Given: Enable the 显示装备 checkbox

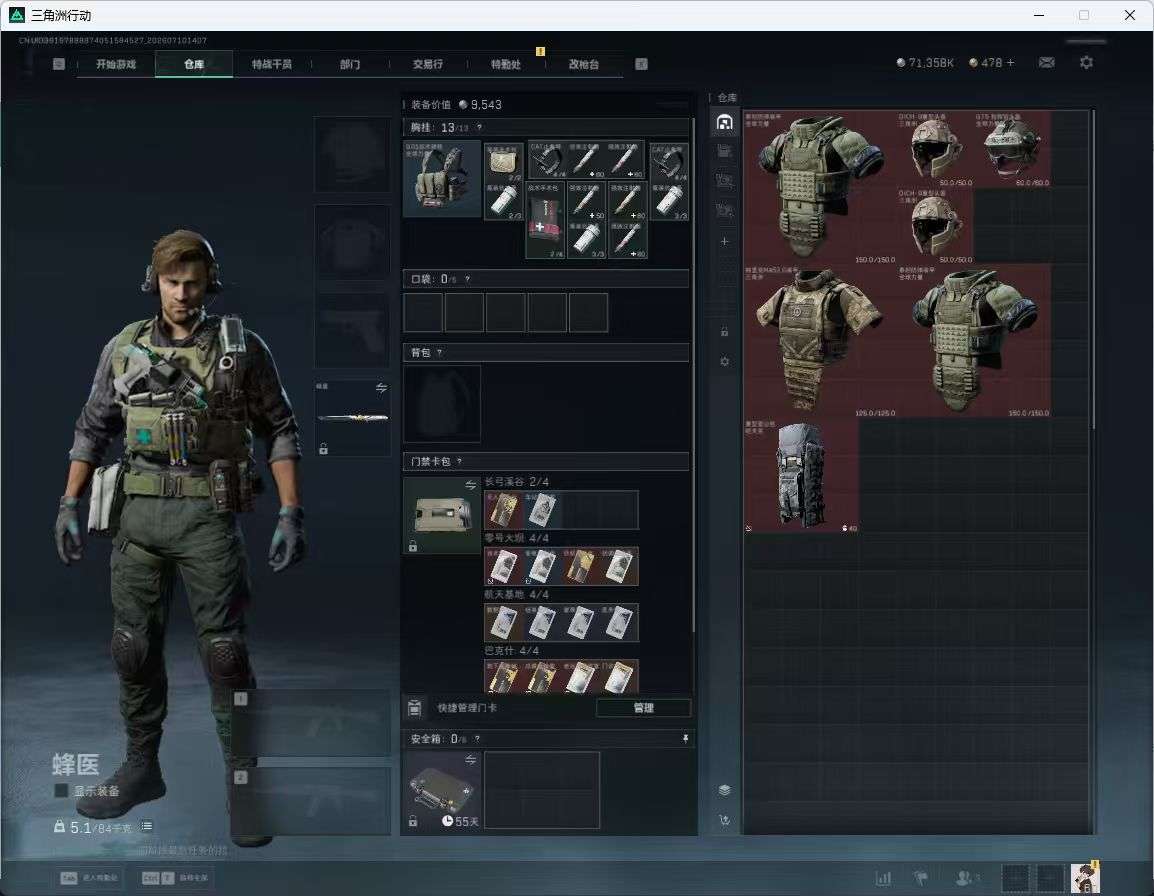Looking at the screenshot, I should click(x=61, y=791).
